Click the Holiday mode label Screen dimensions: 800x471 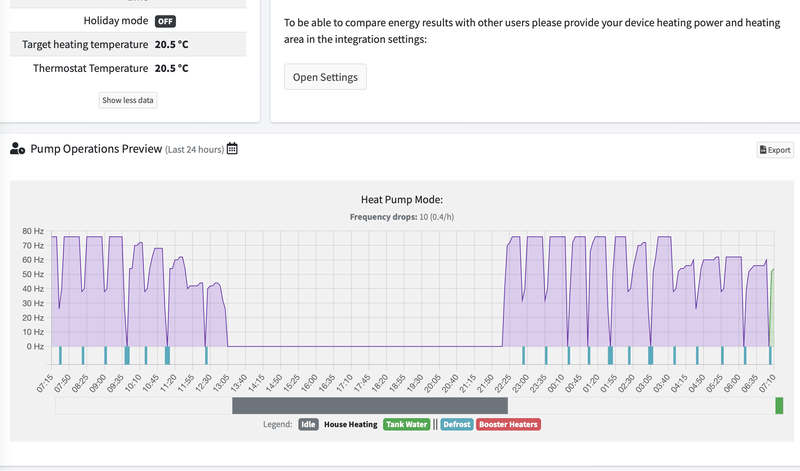(116, 21)
